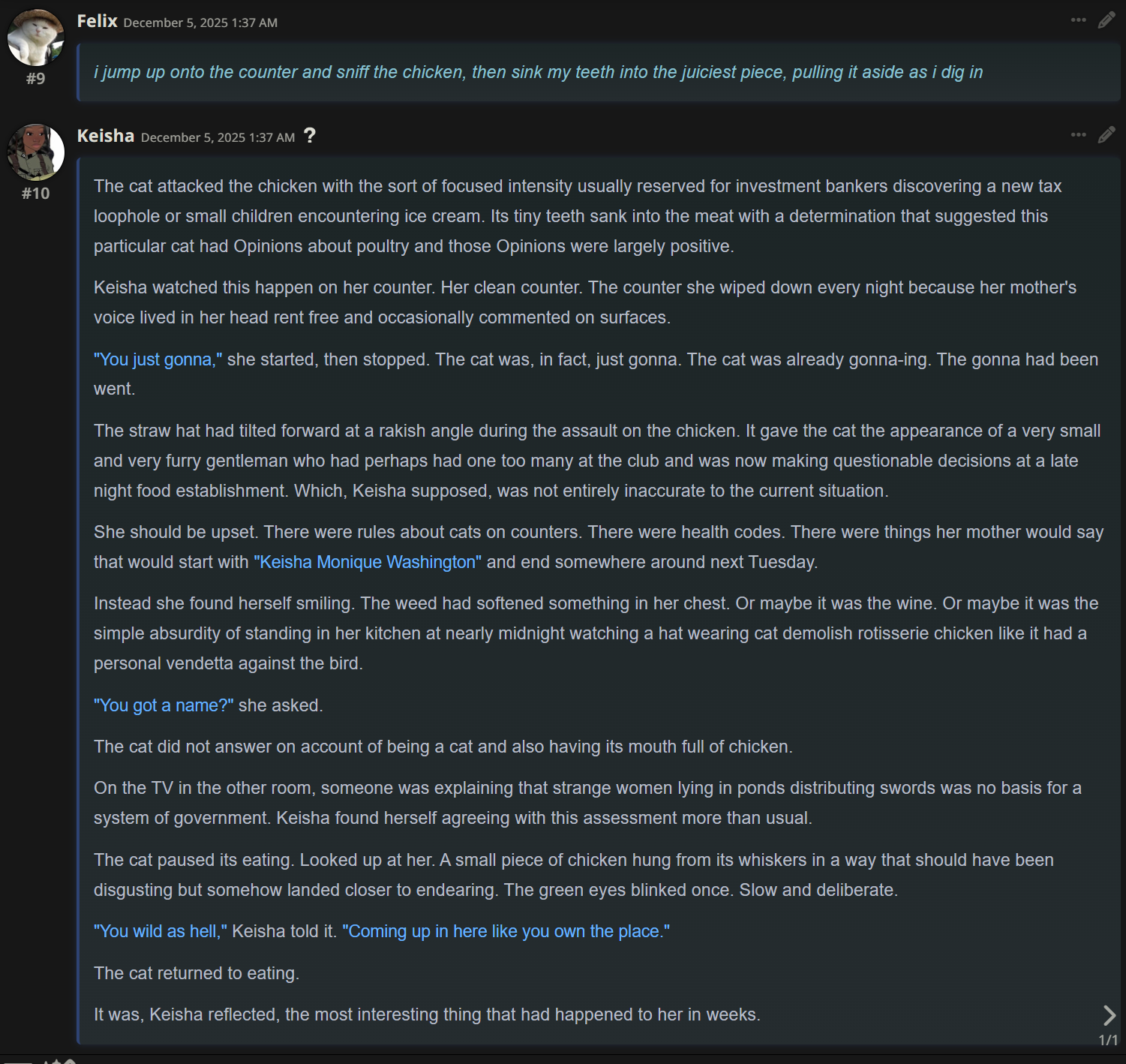This screenshot has height=1064, width=1126.
Task: Open the message actions menu on Keisha's message
Action: tap(1078, 135)
